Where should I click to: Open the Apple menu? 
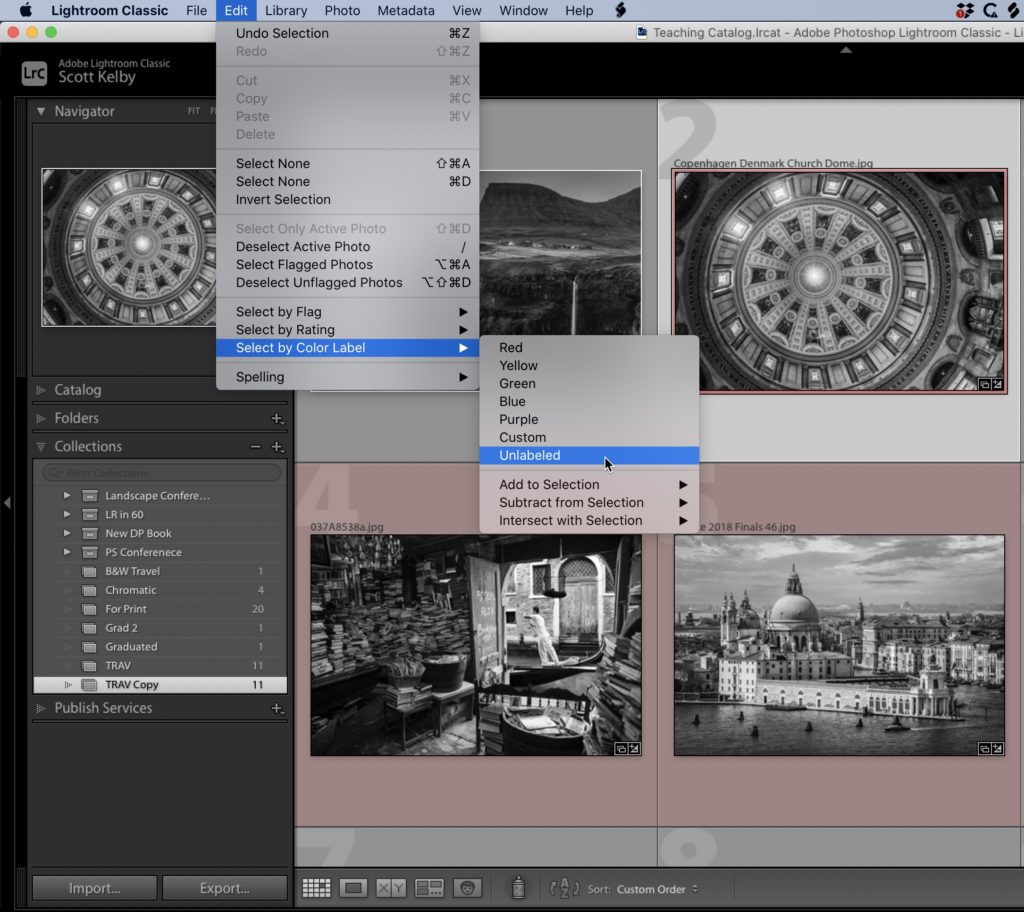(25, 10)
